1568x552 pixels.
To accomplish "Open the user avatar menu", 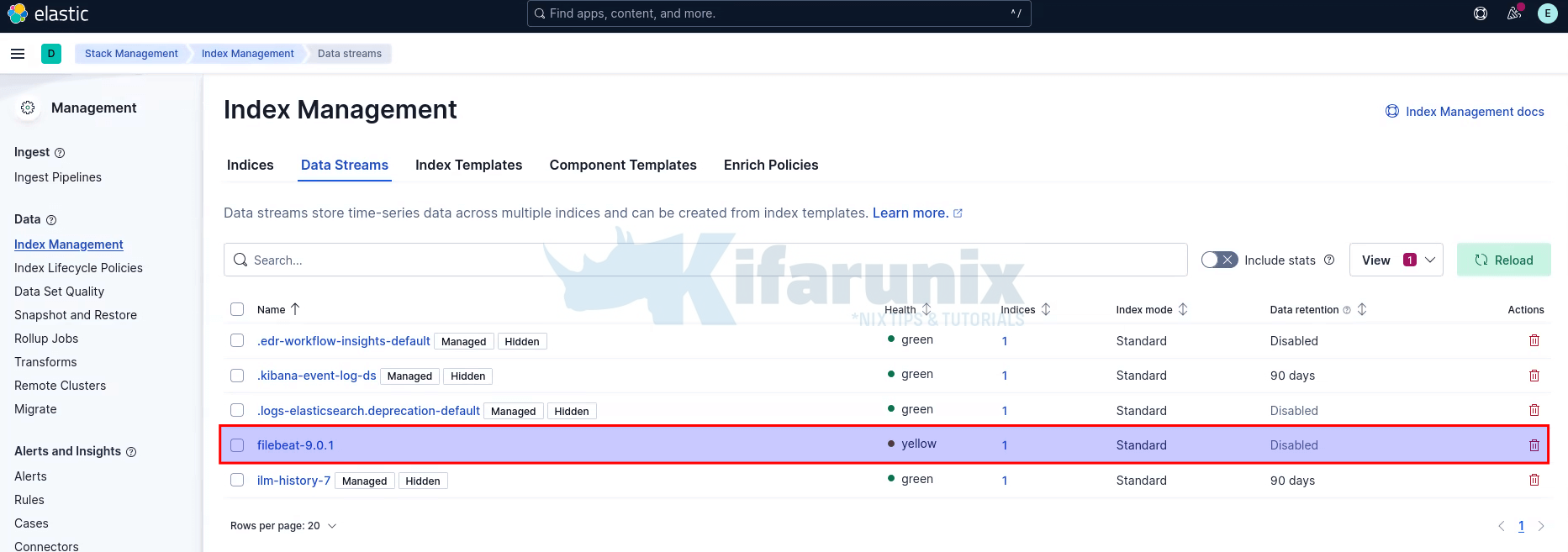I will pos(1547,13).
